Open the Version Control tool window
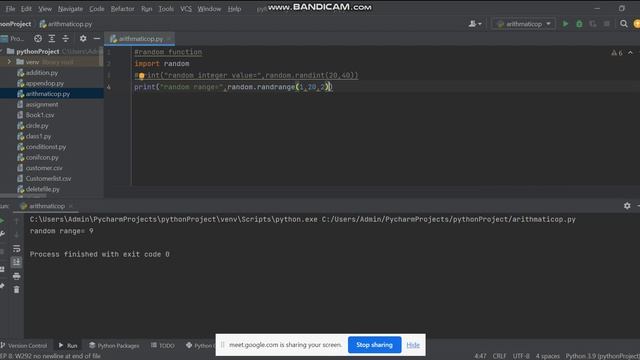Image resolution: width=640 pixels, height=360 pixels. pyautogui.click(x=24, y=346)
